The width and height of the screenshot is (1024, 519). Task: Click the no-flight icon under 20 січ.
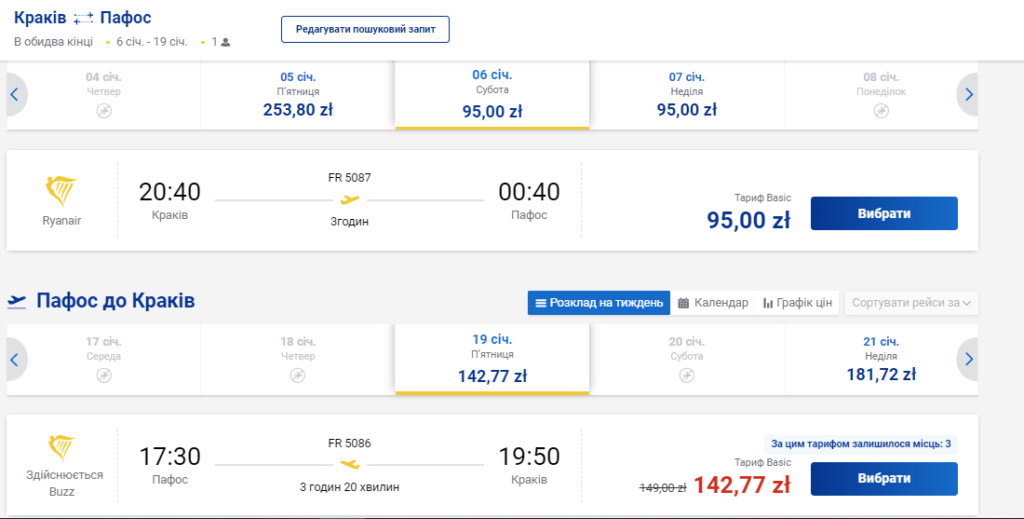686,375
